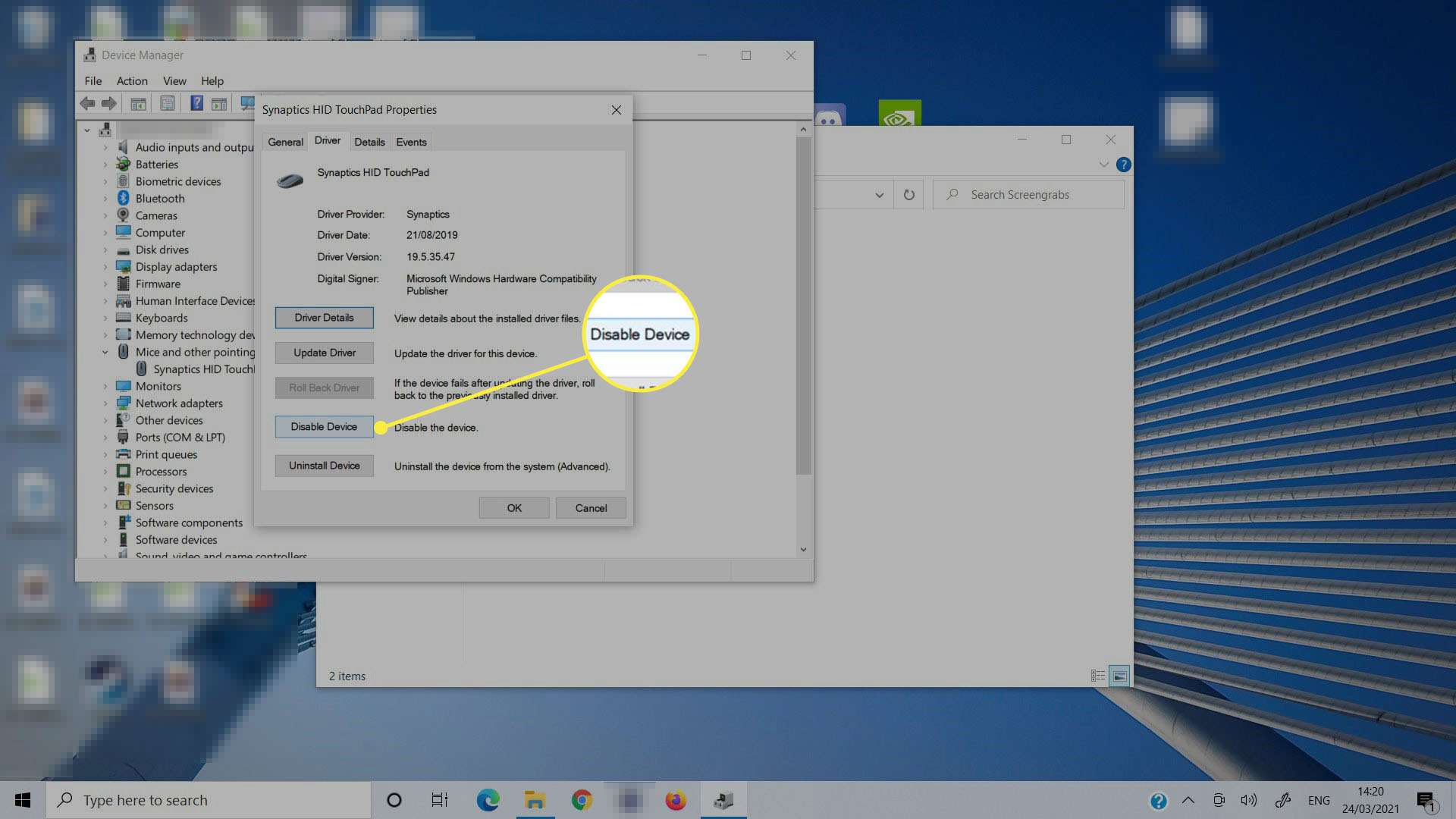This screenshot has height=819, width=1456.
Task: Expand the Bluetooth category
Action: click(106, 198)
